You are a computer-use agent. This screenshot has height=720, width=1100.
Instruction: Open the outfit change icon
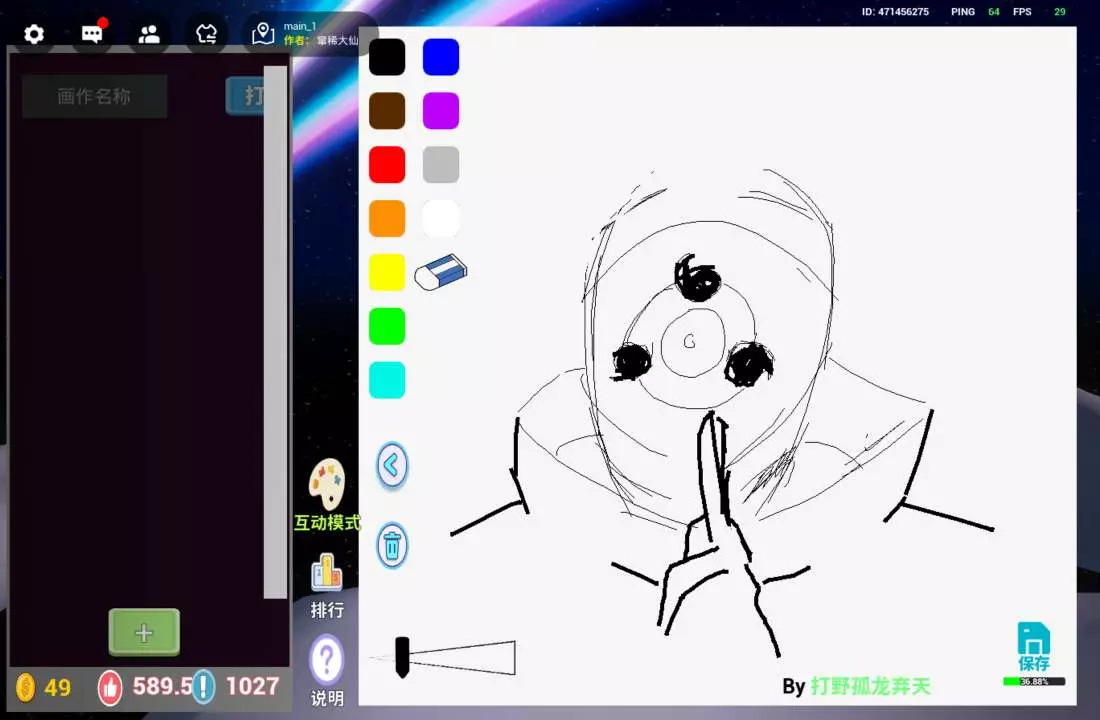[206, 34]
